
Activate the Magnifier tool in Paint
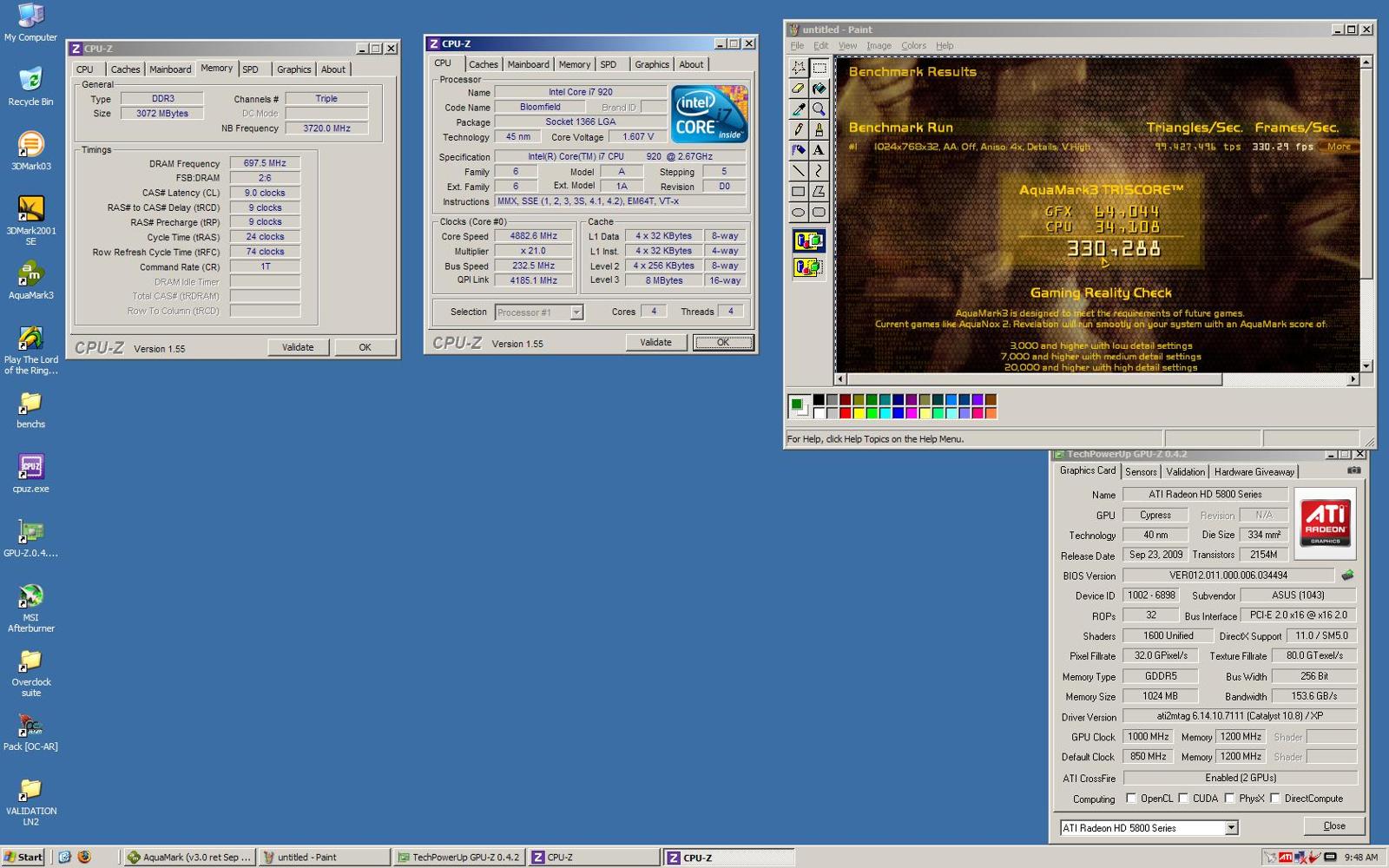pos(819,109)
